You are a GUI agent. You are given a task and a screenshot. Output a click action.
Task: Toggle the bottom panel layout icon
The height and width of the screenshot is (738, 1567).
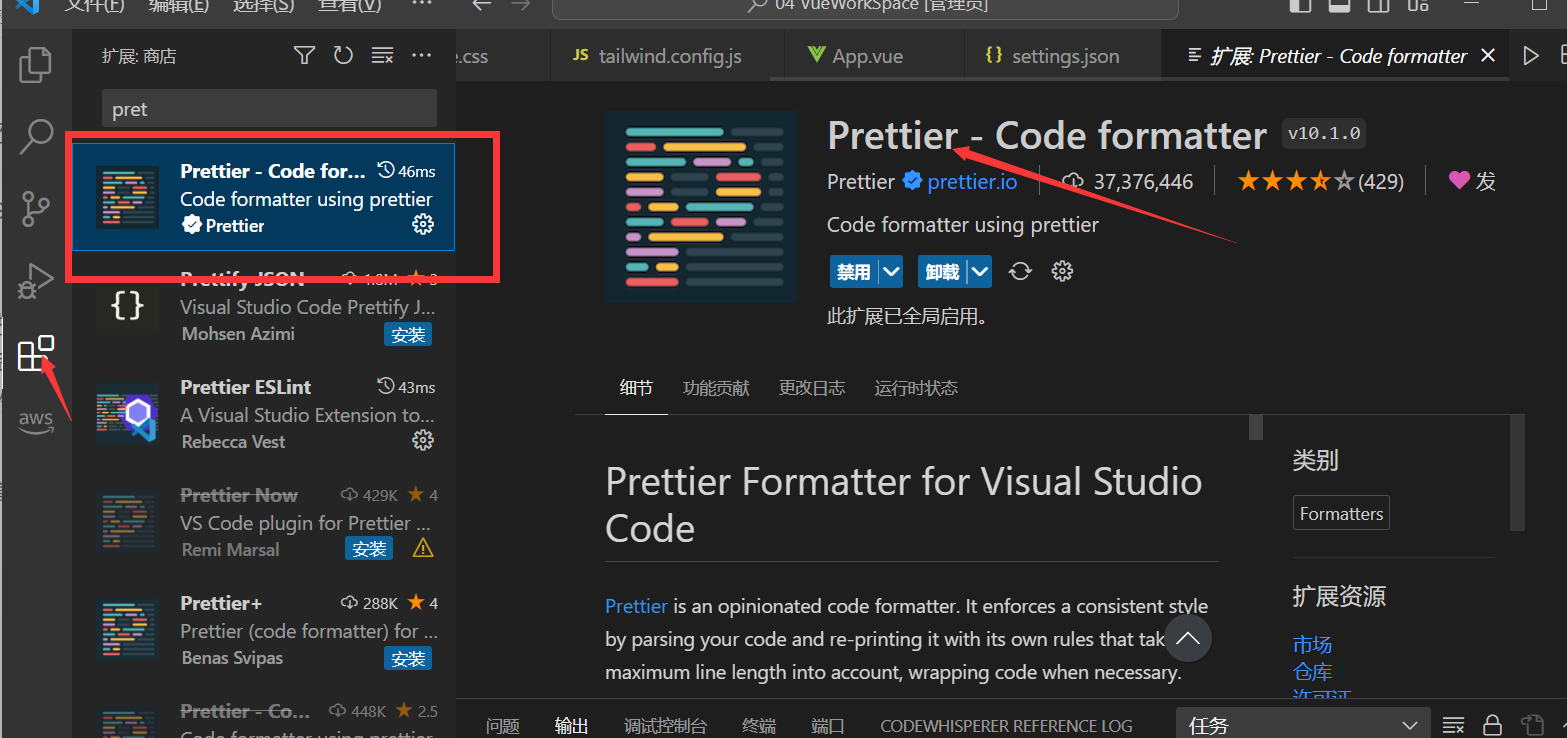tap(1339, 5)
